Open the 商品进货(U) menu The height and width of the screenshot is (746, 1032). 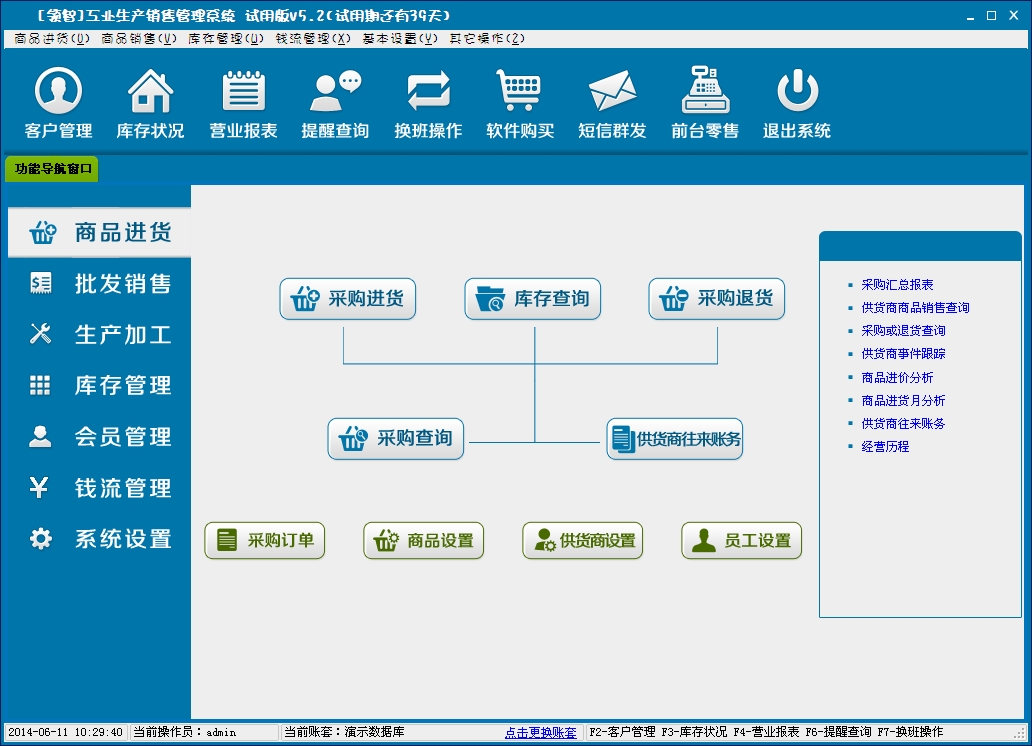(52, 39)
